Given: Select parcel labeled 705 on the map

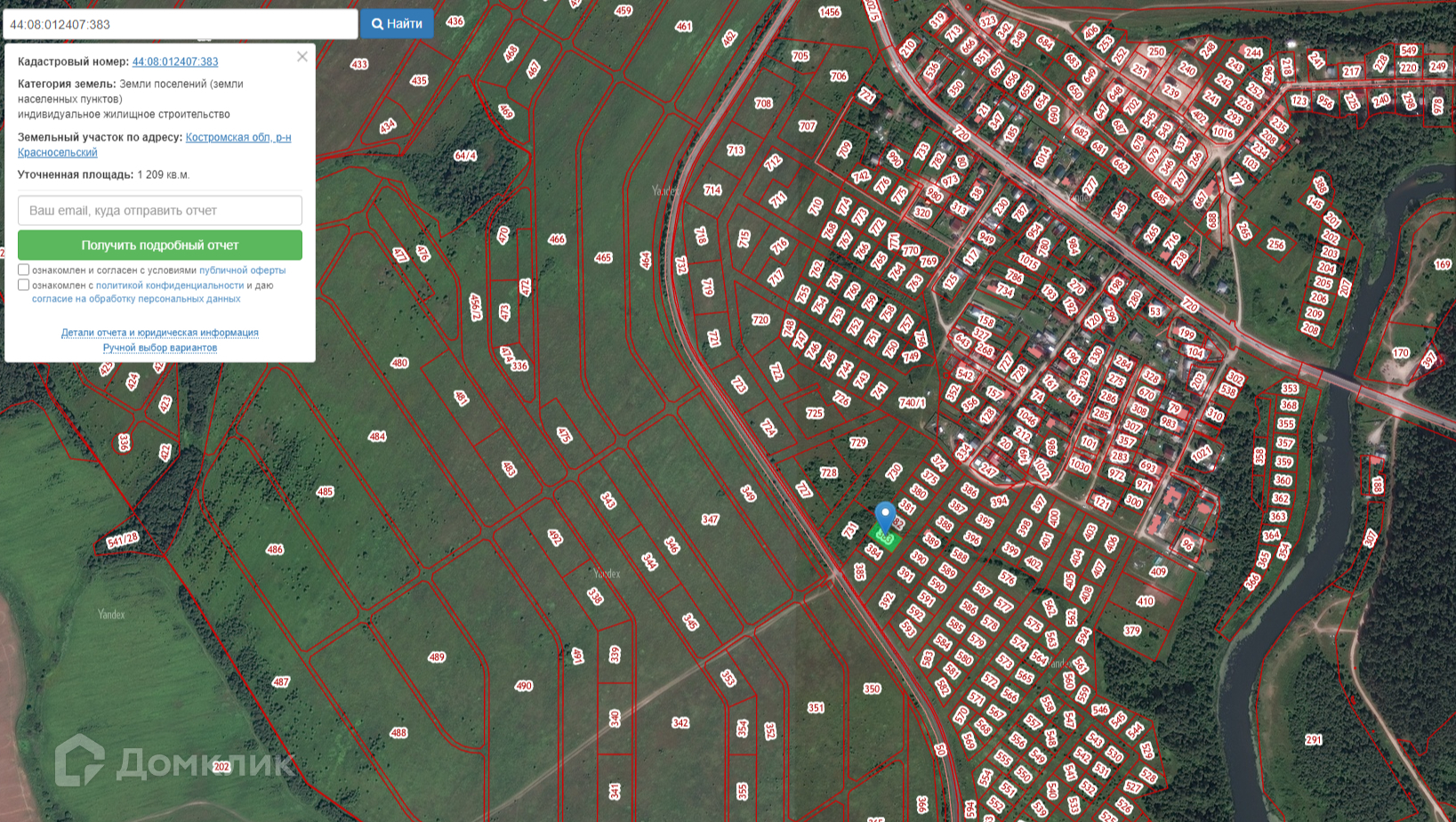Looking at the screenshot, I should [800, 56].
